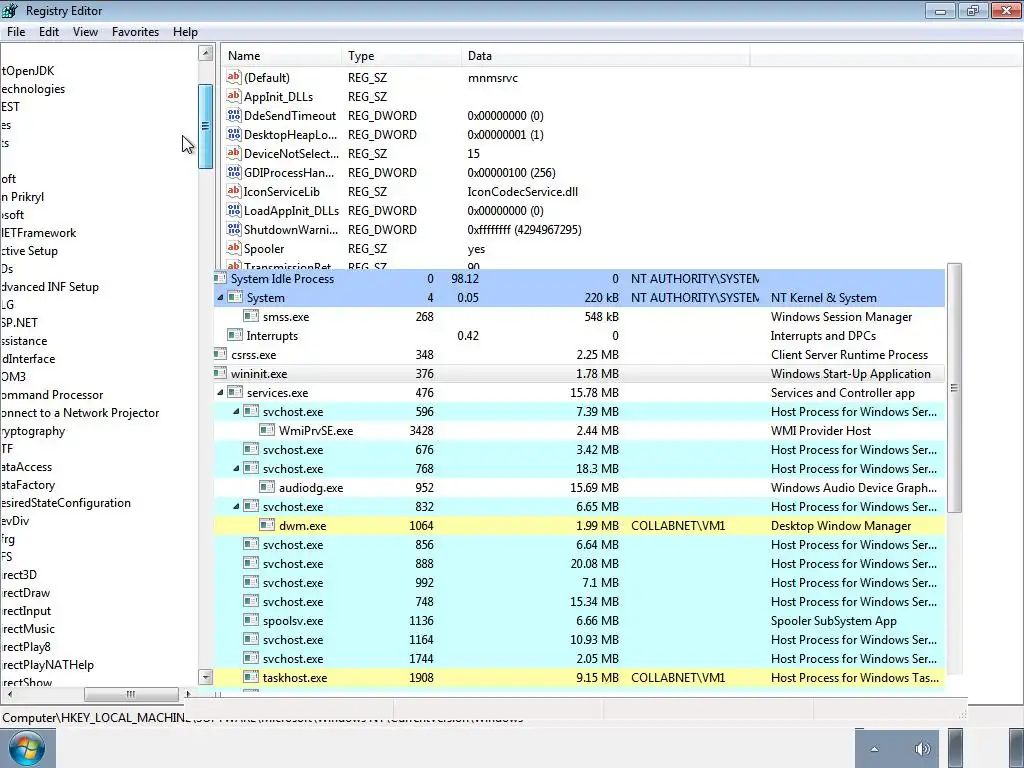Collapse svchost.exe PID 596 node
This screenshot has width=1024, height=768.
(236, 411)
